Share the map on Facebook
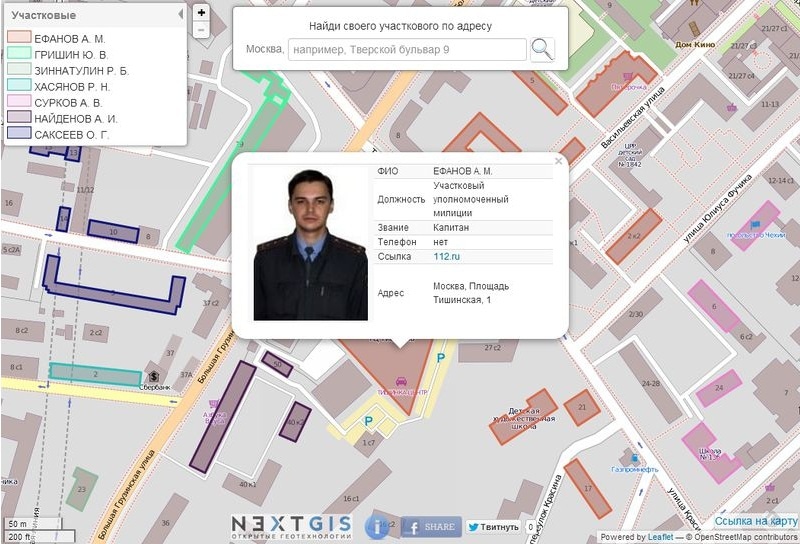Screen dimensions: 800x544 pos(432,527)
